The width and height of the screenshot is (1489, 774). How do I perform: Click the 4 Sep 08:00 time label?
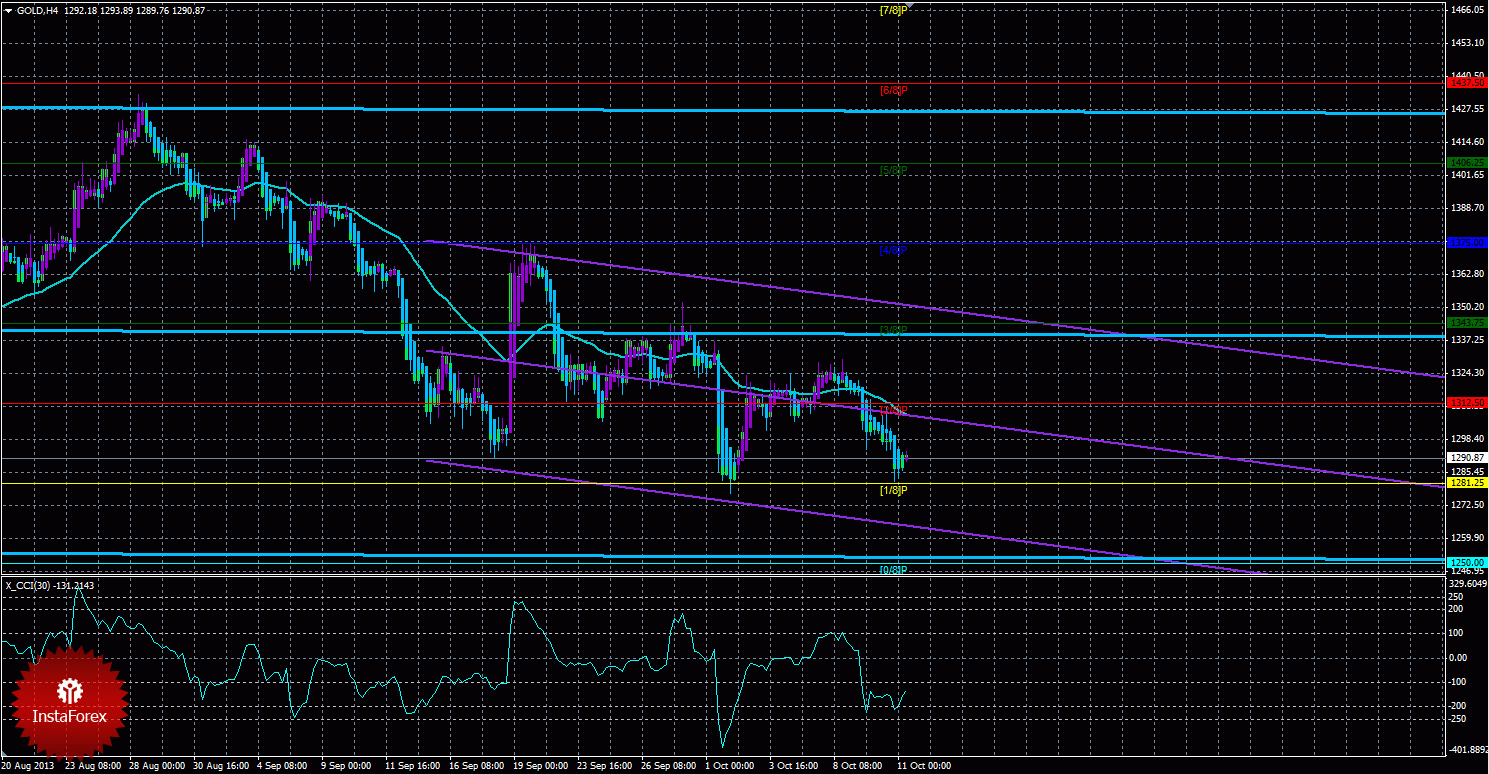(281, 766)
